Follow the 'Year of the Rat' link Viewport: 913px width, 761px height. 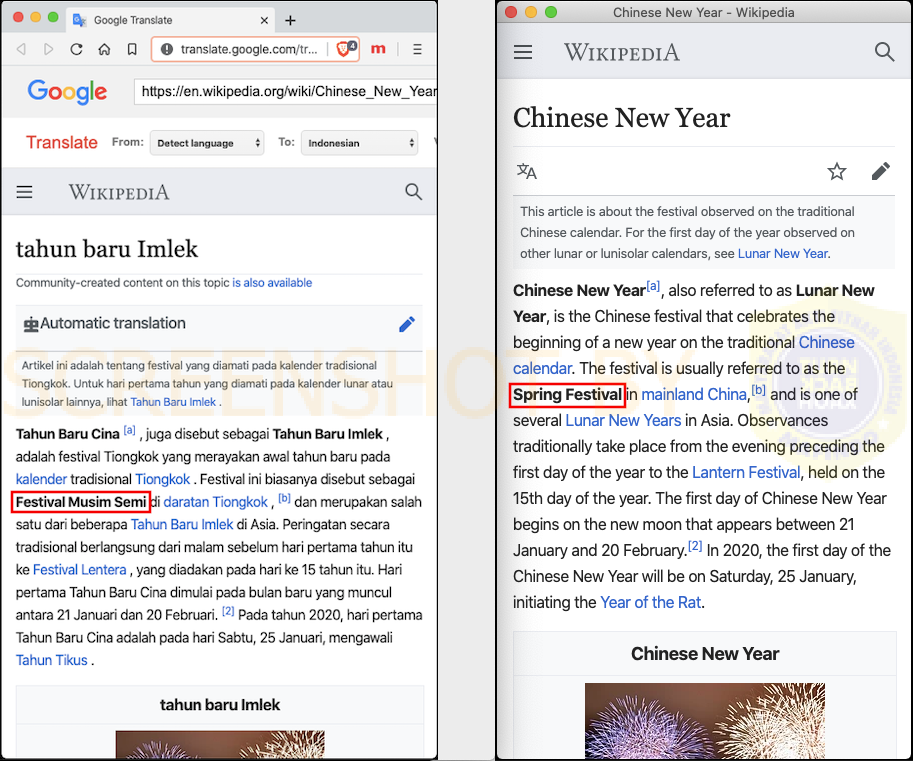(x=650, y=602)
